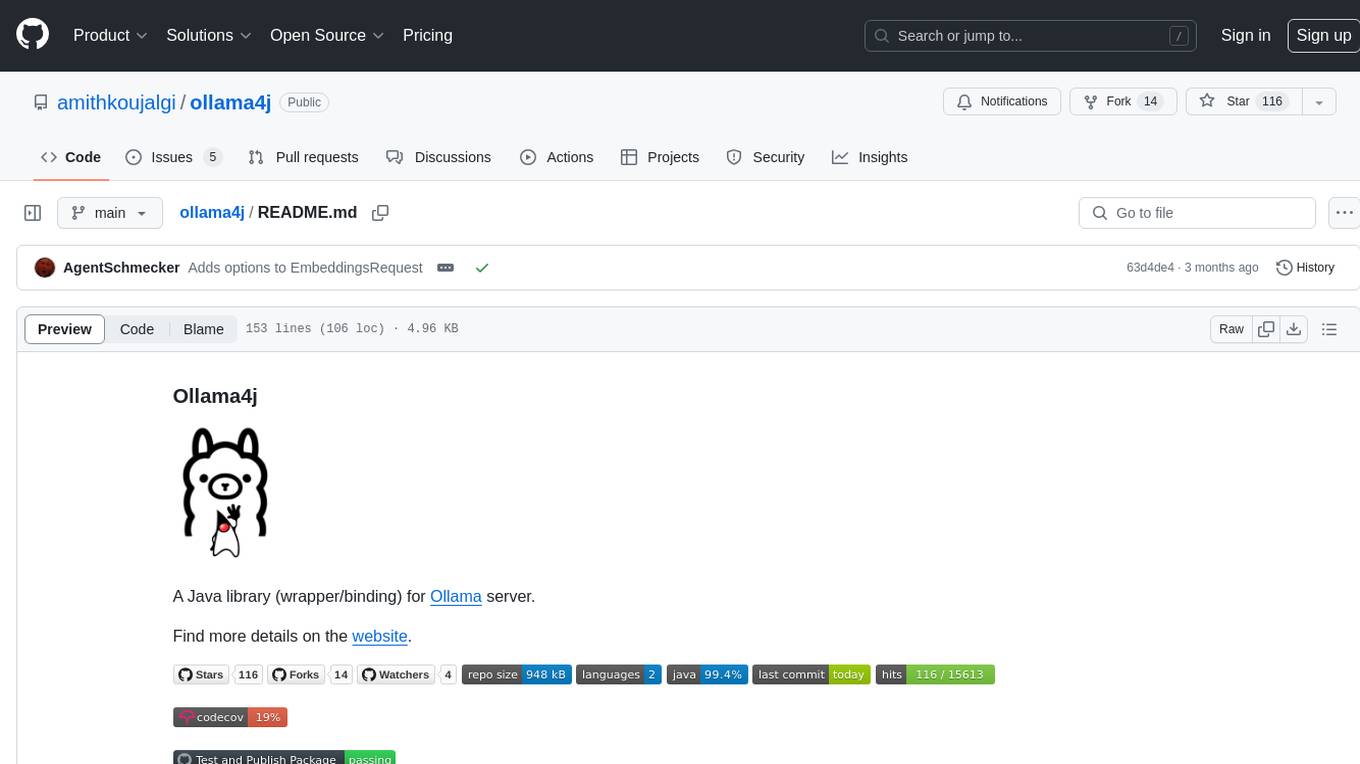The width and height of the screenshot is (1360, 764).
Task: Switch to the Pull requests tab
Action: tap(303, 157)
